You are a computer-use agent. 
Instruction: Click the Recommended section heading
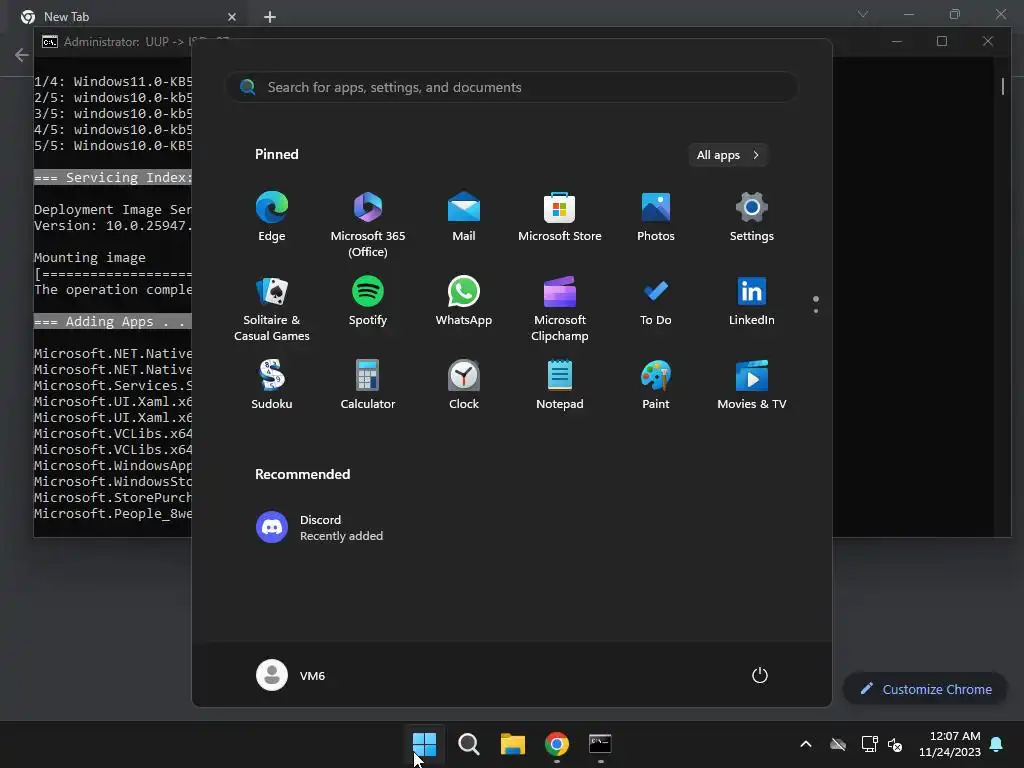click(x=302, y=474)
